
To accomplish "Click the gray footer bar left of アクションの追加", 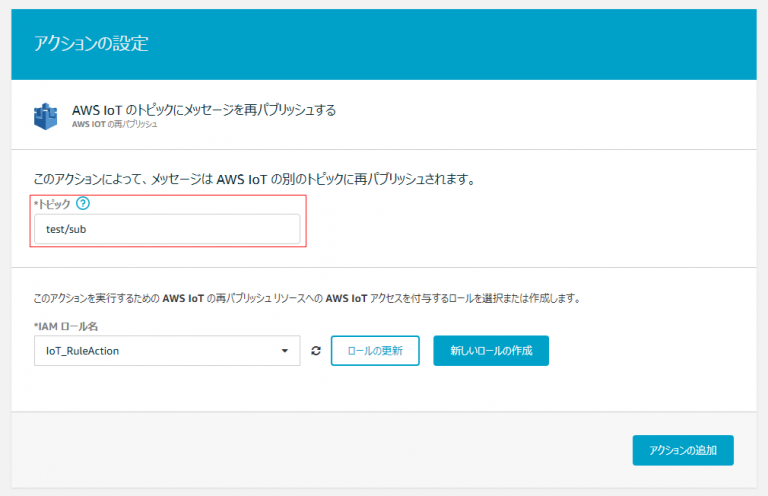I will tap(318, 450).
